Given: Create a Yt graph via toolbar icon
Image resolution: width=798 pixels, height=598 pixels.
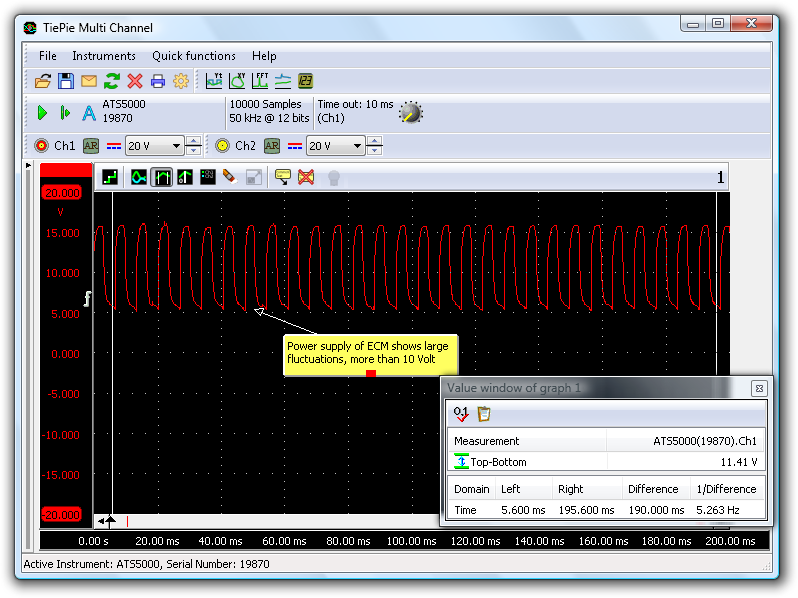Looking at the screenshot, I should coord(214,81).
